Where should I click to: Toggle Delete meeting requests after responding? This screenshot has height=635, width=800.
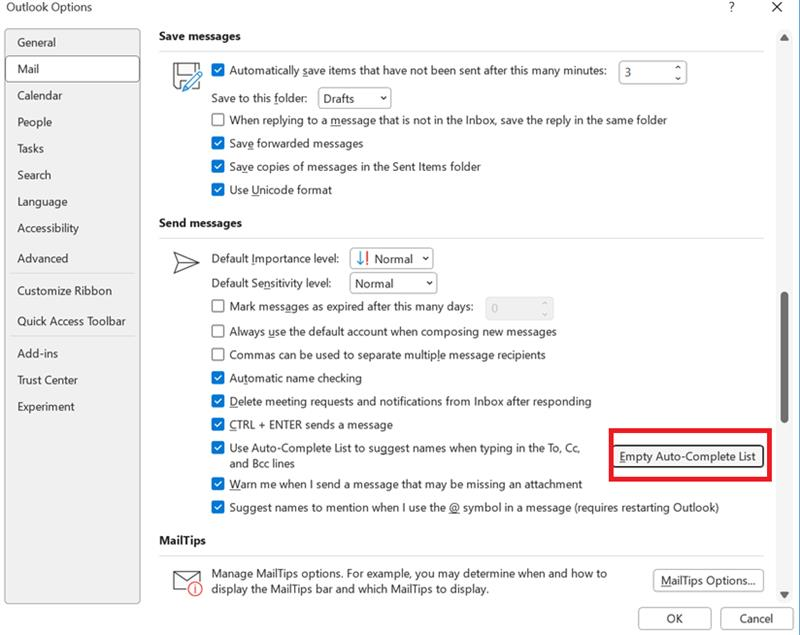(218, 401)
